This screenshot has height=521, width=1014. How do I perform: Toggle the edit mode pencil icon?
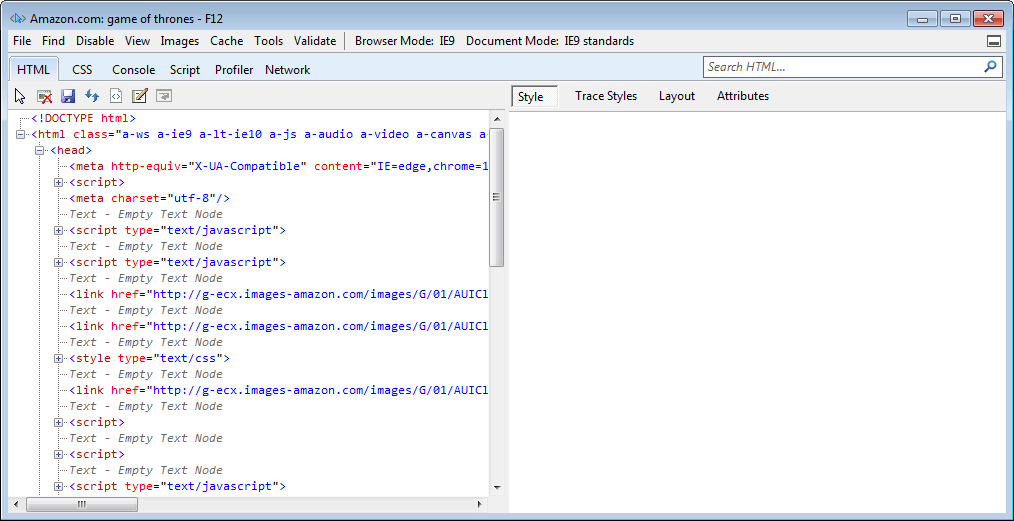point(140,96)
